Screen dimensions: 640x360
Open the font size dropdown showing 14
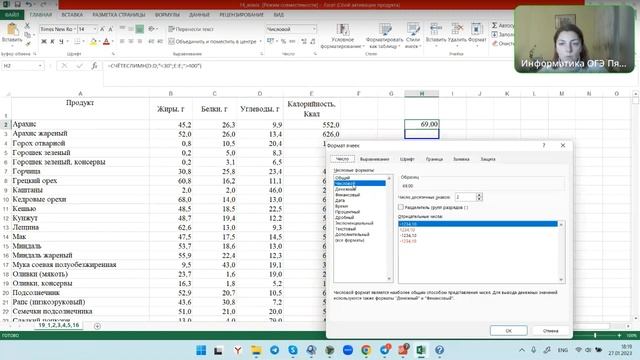point(95,29)
